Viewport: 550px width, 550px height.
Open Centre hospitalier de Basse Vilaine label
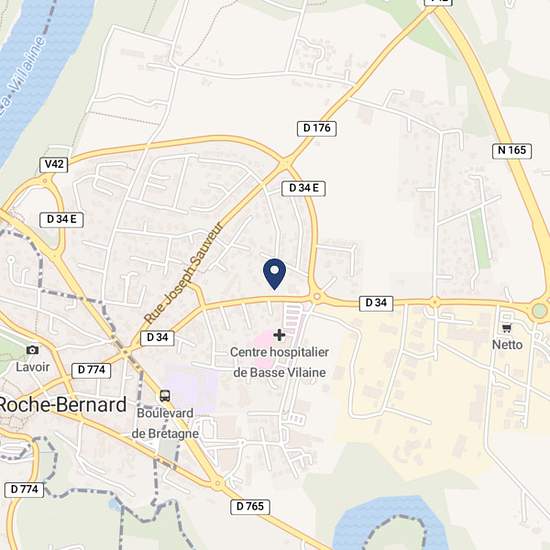280,362
